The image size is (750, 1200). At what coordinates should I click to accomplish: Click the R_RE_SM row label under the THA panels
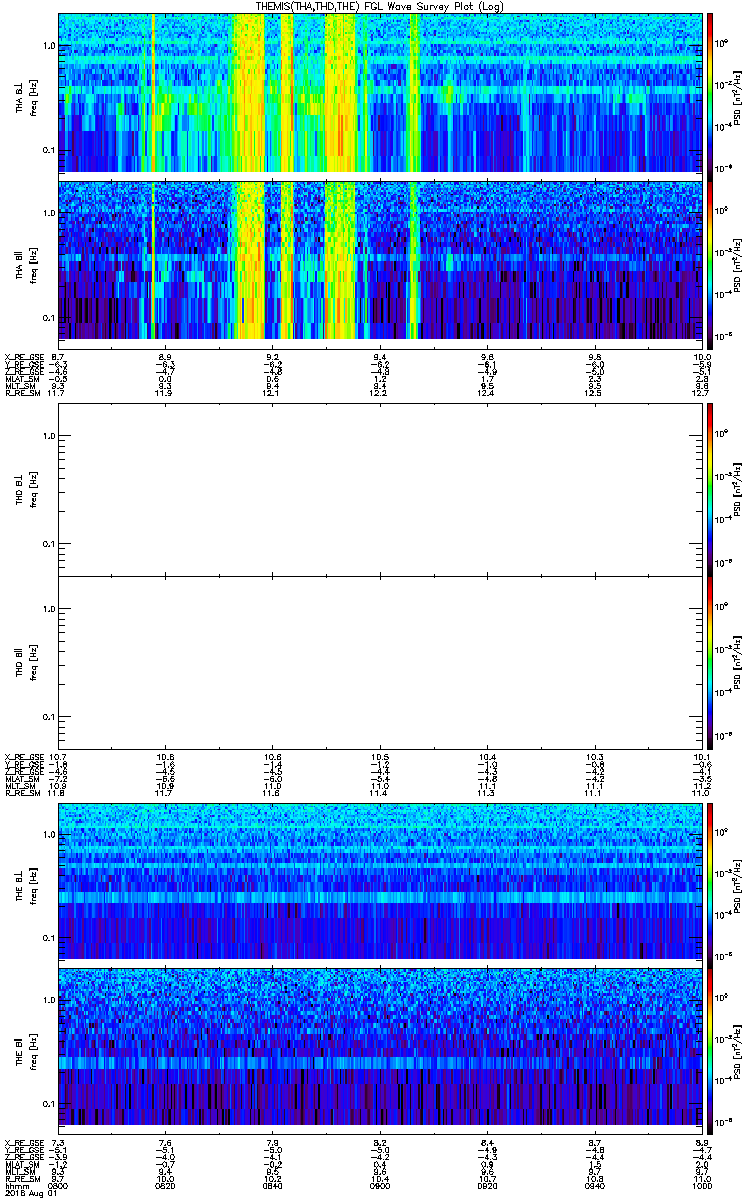22,392
